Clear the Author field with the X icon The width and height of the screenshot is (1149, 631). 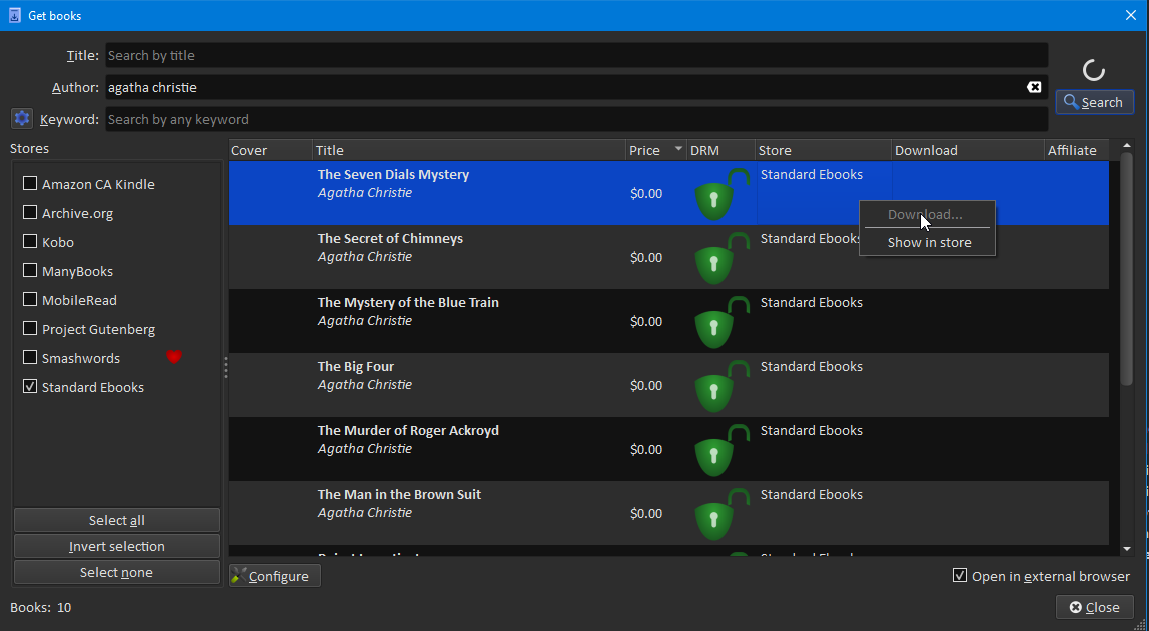click(1034, 87)
